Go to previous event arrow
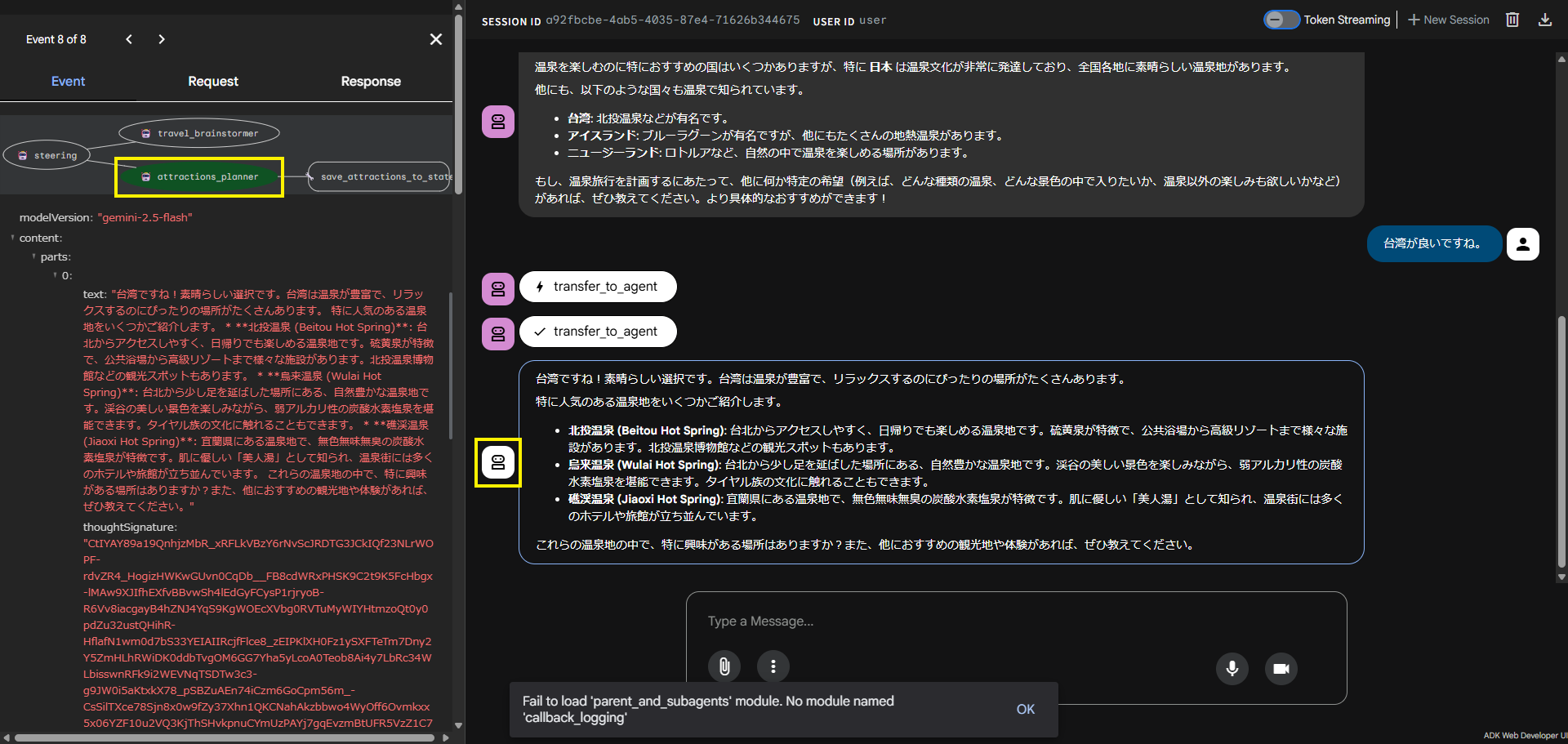Viewport: 1568px width, 744px height. point(129,39)
